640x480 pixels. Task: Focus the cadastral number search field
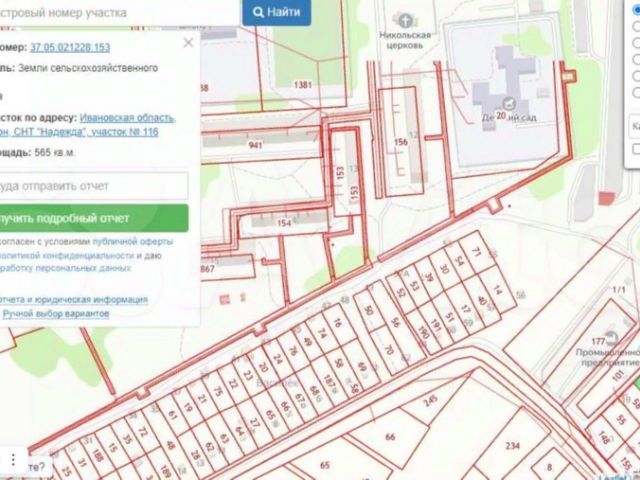[118, 12]
